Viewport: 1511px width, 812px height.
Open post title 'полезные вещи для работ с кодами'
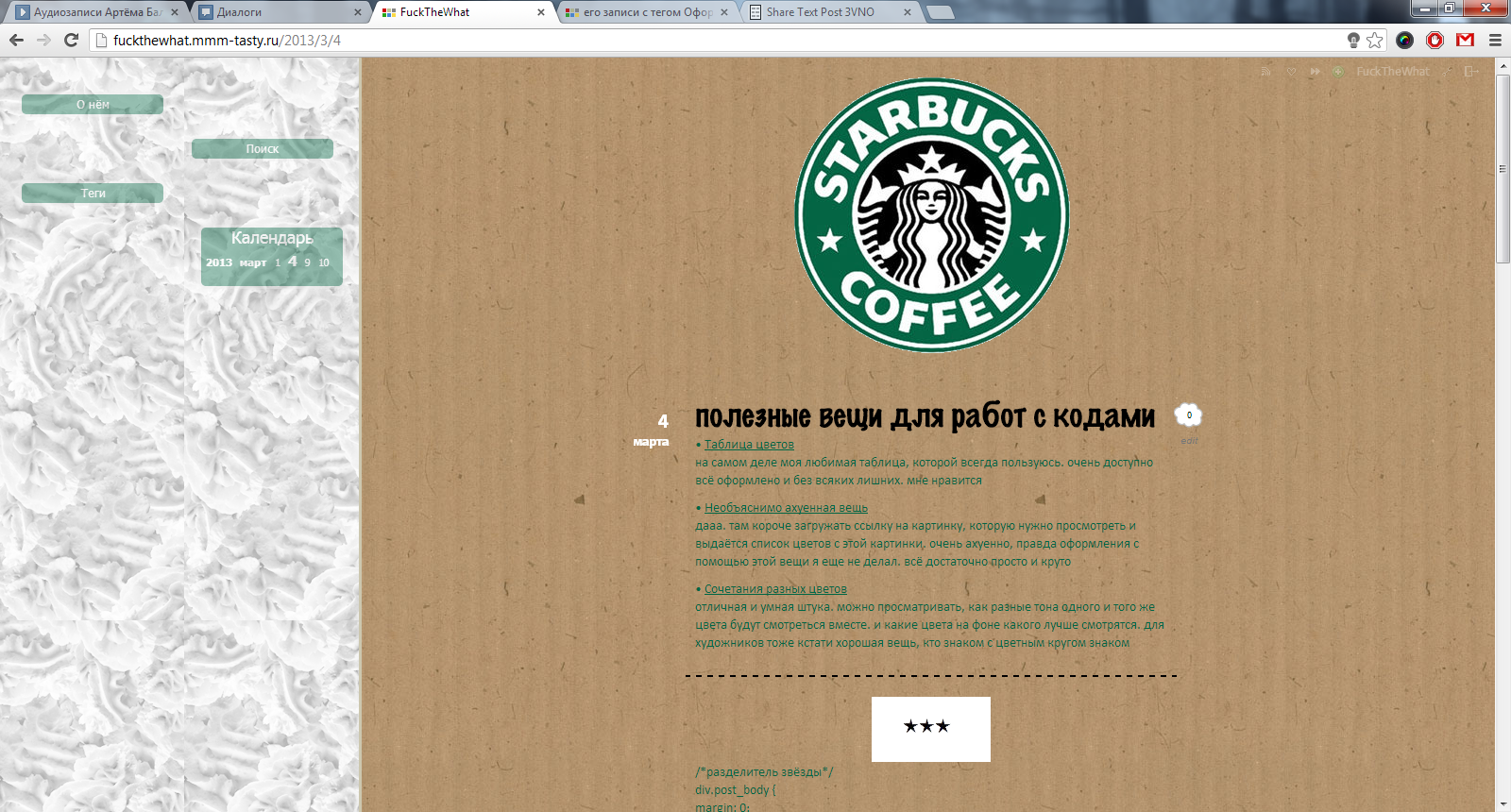pos(925,416)
